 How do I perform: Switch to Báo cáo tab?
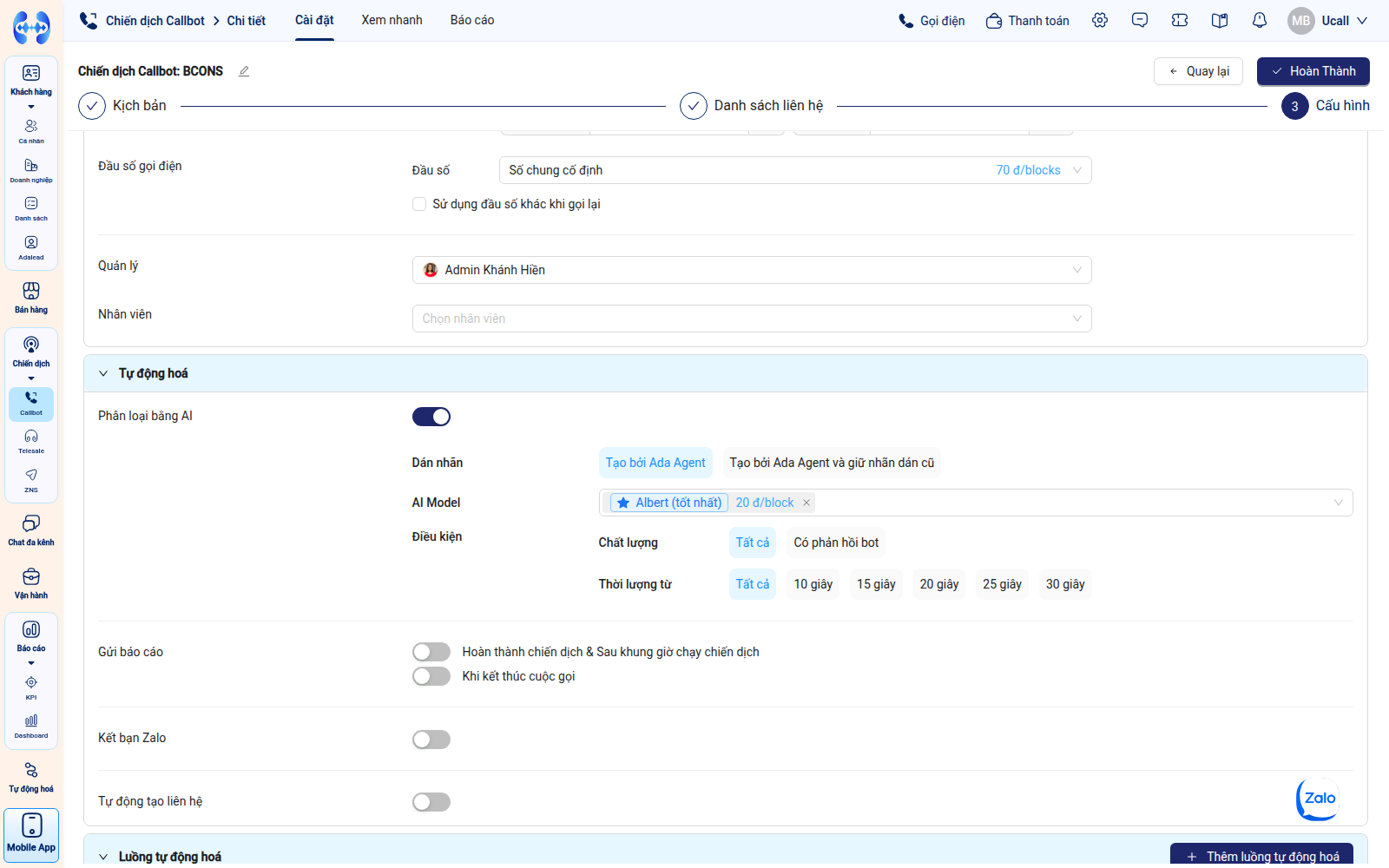472,20
